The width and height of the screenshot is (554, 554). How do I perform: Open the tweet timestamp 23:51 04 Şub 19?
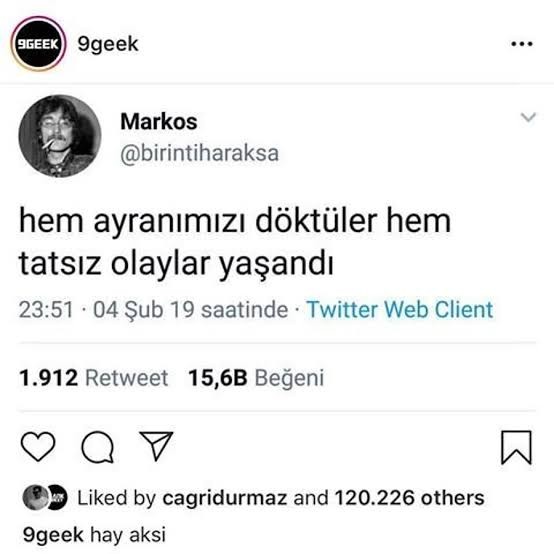pyautogui.click(x=153, y=310)
